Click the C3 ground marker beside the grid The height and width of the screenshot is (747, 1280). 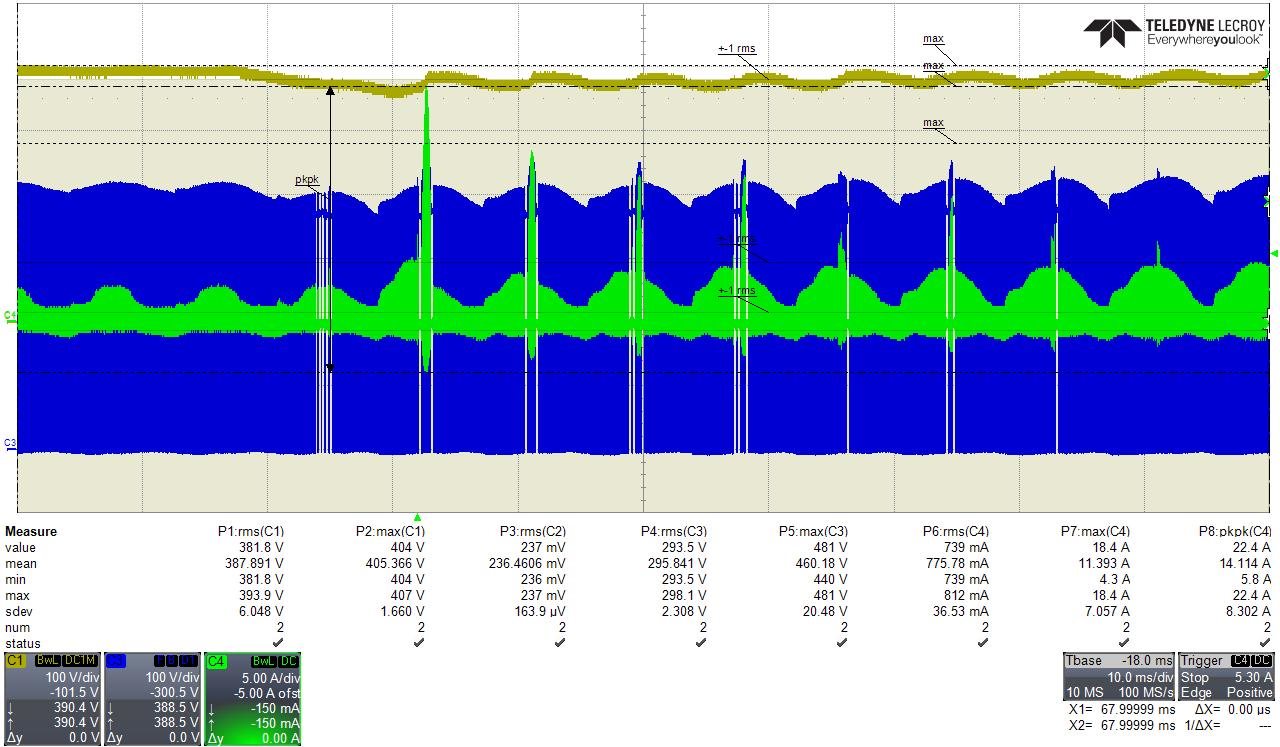pyautogui.click(x=10, y=443)
